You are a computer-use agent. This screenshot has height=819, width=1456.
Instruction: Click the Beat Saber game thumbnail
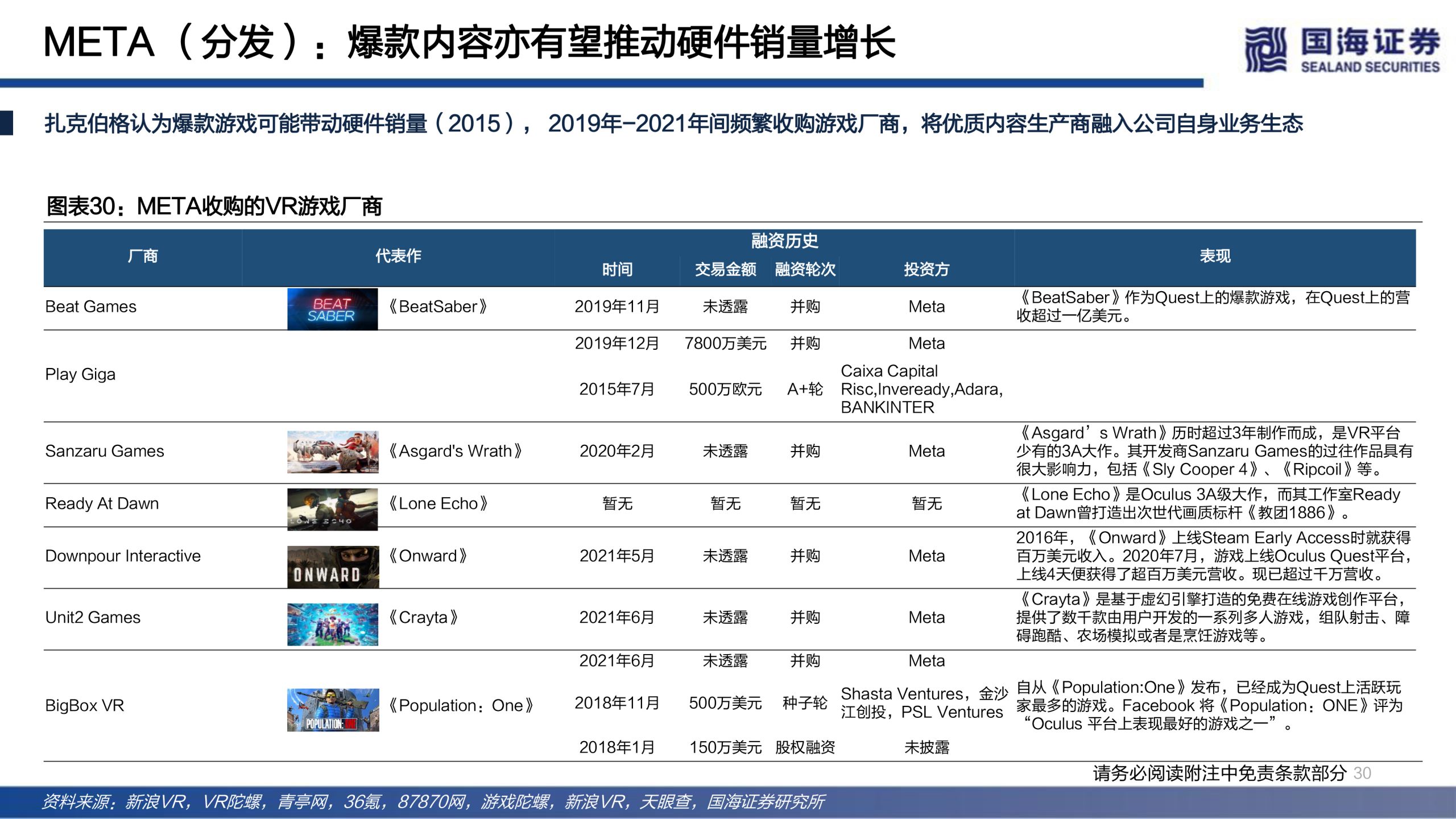(332, 309)
